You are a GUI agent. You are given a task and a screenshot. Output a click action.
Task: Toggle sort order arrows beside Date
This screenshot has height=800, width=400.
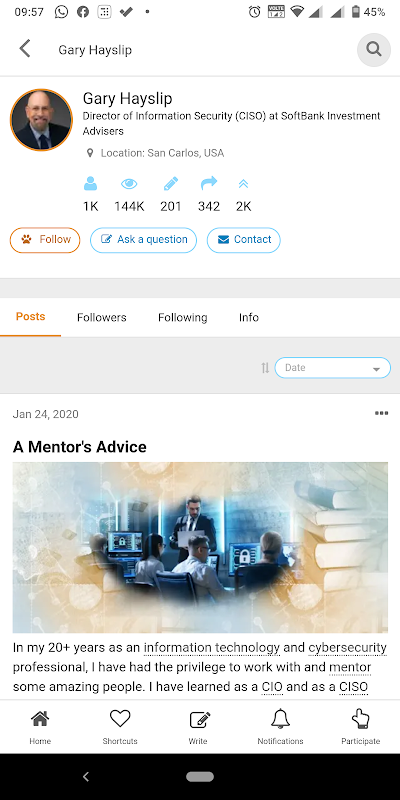(x=265, y=368)
